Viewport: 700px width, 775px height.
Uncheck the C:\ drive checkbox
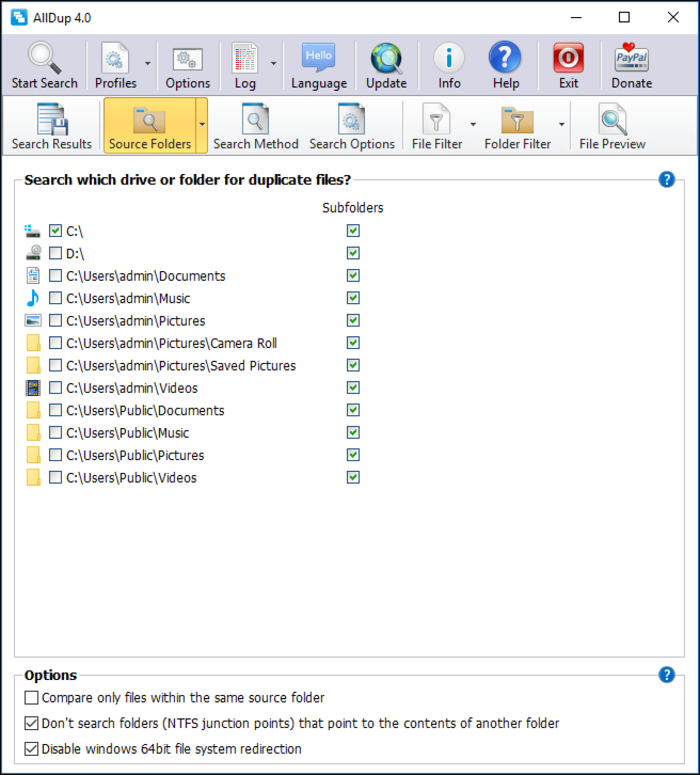pyautogui.click(x=55, y=231)
